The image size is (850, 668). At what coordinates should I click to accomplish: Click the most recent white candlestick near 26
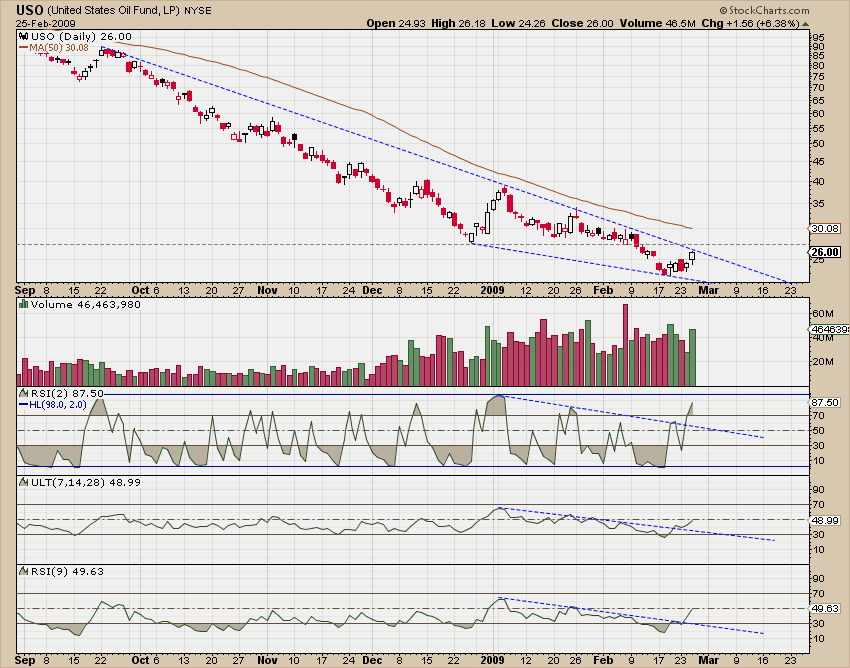692,256
